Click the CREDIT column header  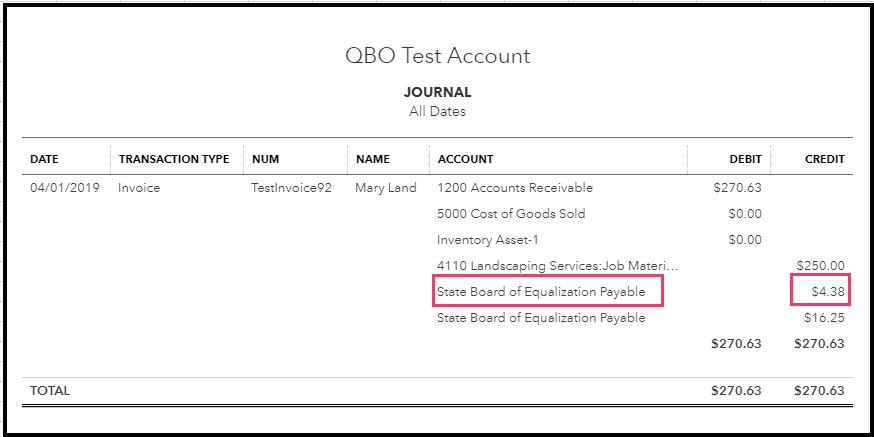click(x=824, y=159)
